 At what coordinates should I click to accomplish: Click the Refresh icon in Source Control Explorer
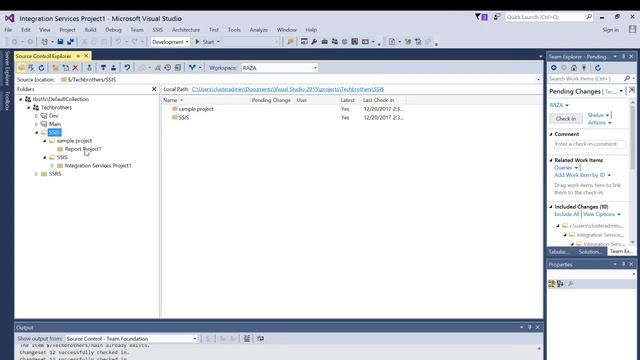[x=41, y=68]
